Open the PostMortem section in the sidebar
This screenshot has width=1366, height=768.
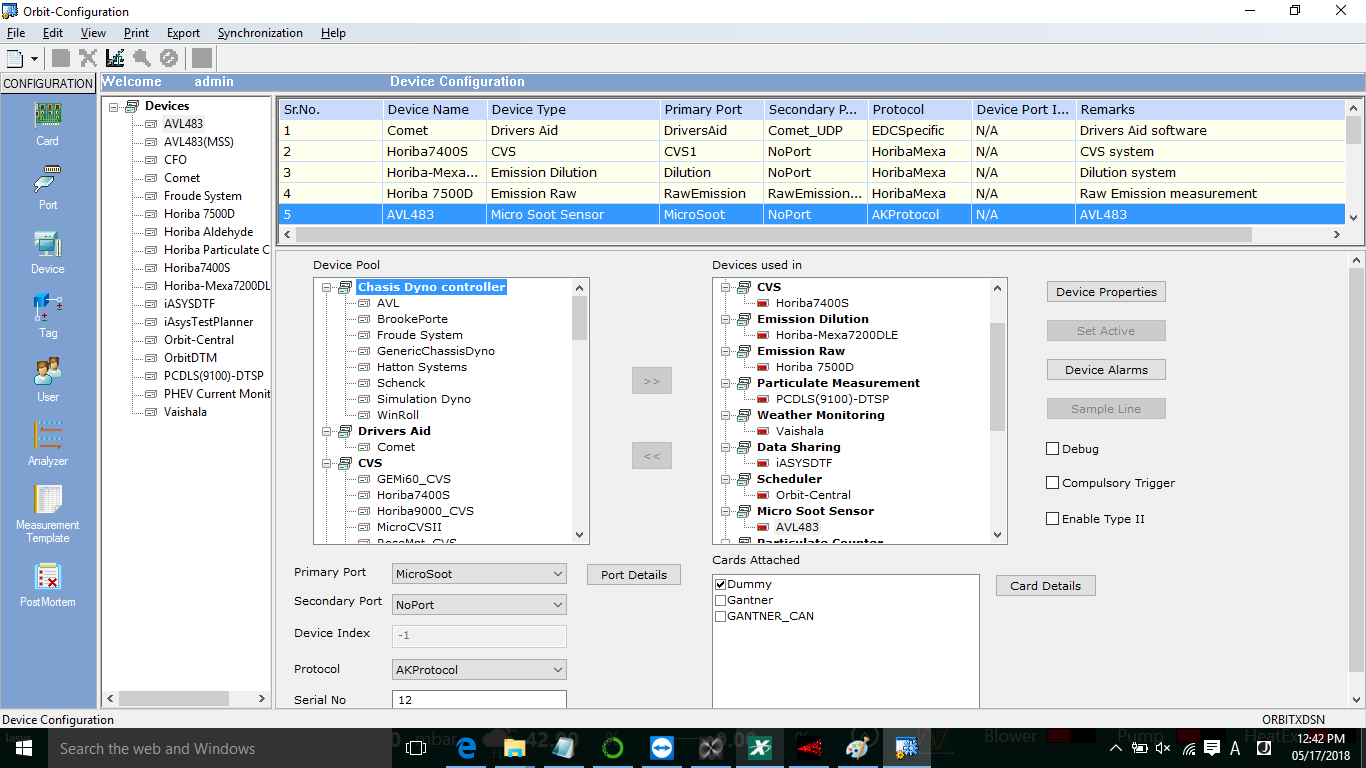47,585
